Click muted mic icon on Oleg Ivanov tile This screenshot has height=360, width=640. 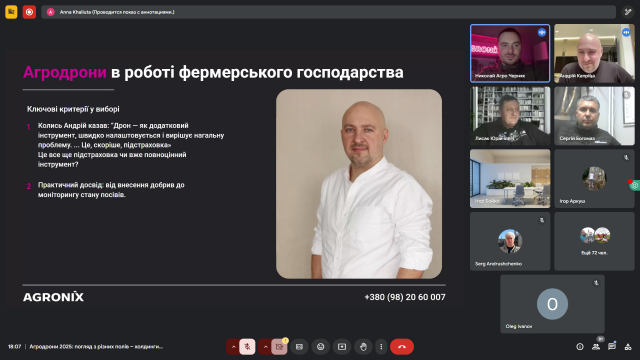596,283
